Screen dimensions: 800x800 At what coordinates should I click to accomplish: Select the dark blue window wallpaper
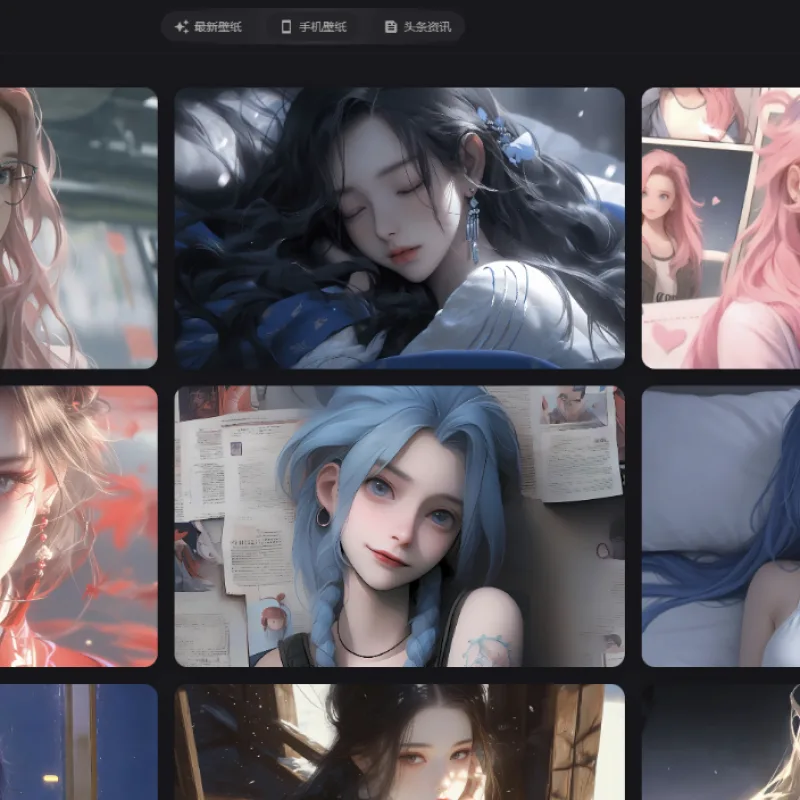tap(79, 742)
